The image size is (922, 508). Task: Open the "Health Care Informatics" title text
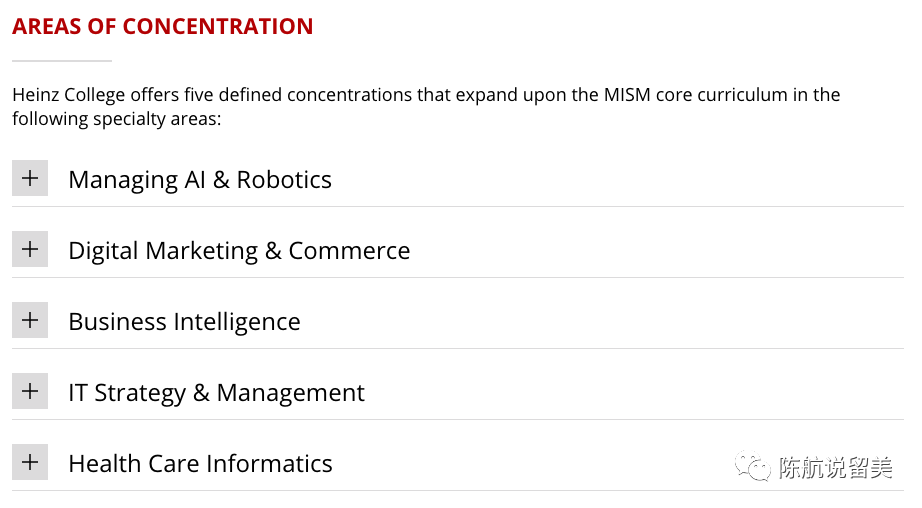[x=200, y=464]
